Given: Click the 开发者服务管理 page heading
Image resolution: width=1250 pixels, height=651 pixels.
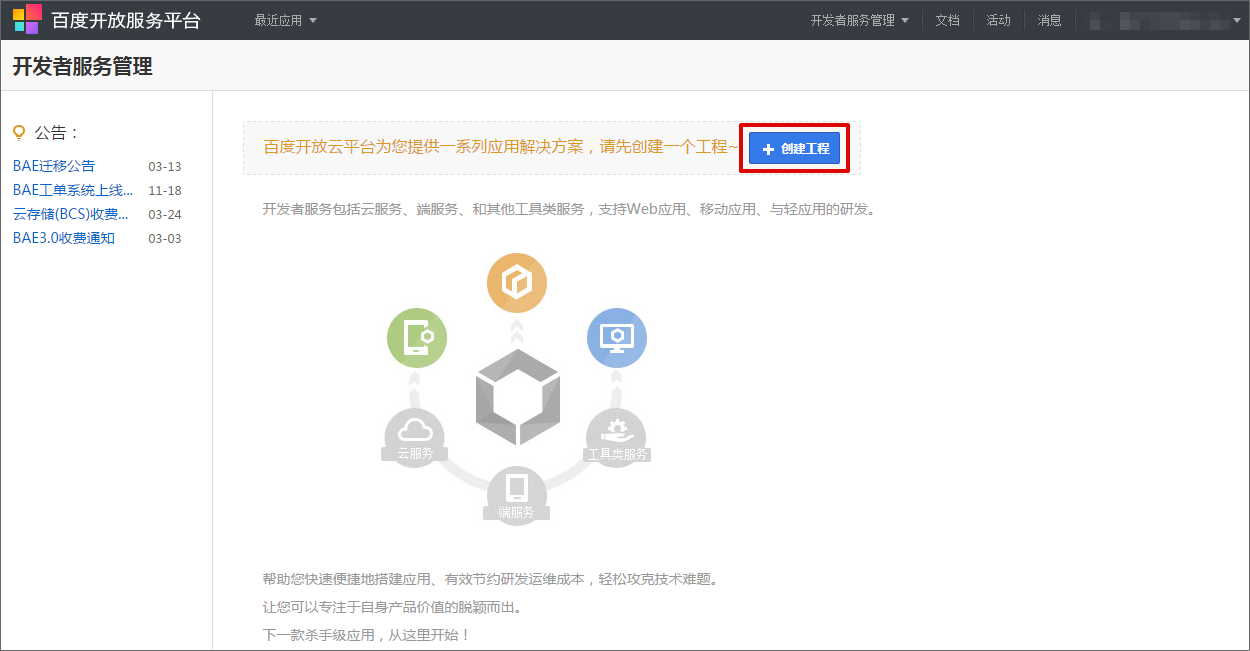Looking at the screenshot, I should (82, 67).
